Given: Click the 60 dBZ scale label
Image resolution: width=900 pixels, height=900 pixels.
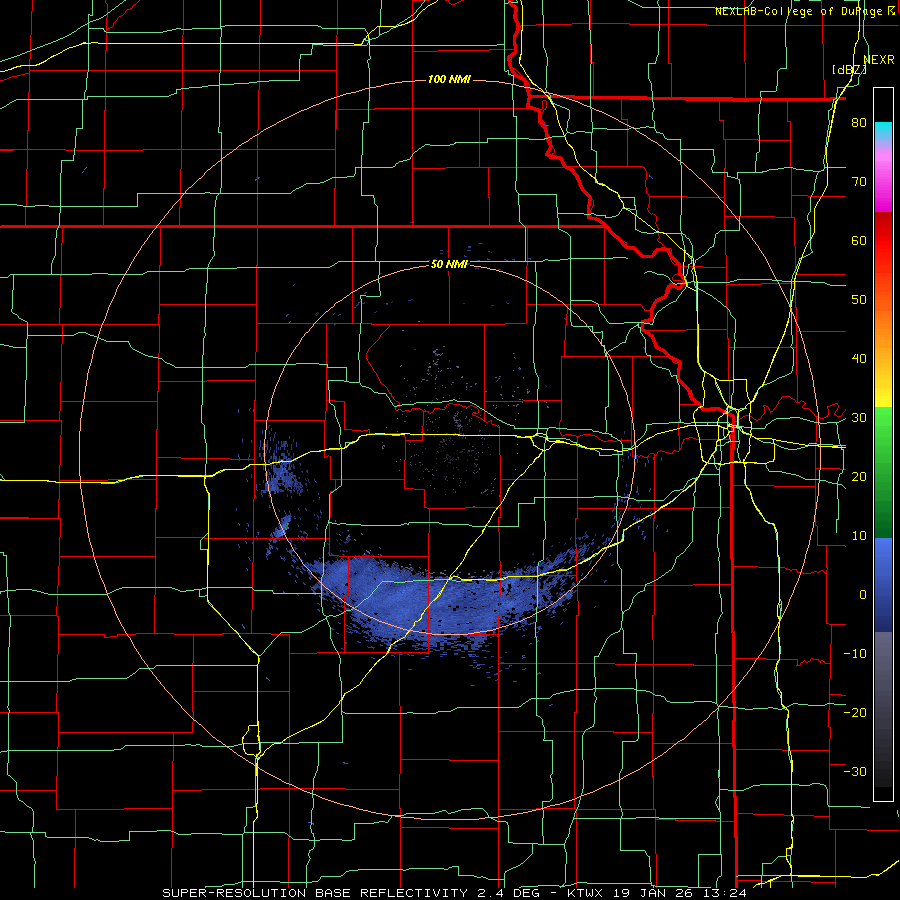Looking at the screenshot, I should tap(859, 240).
